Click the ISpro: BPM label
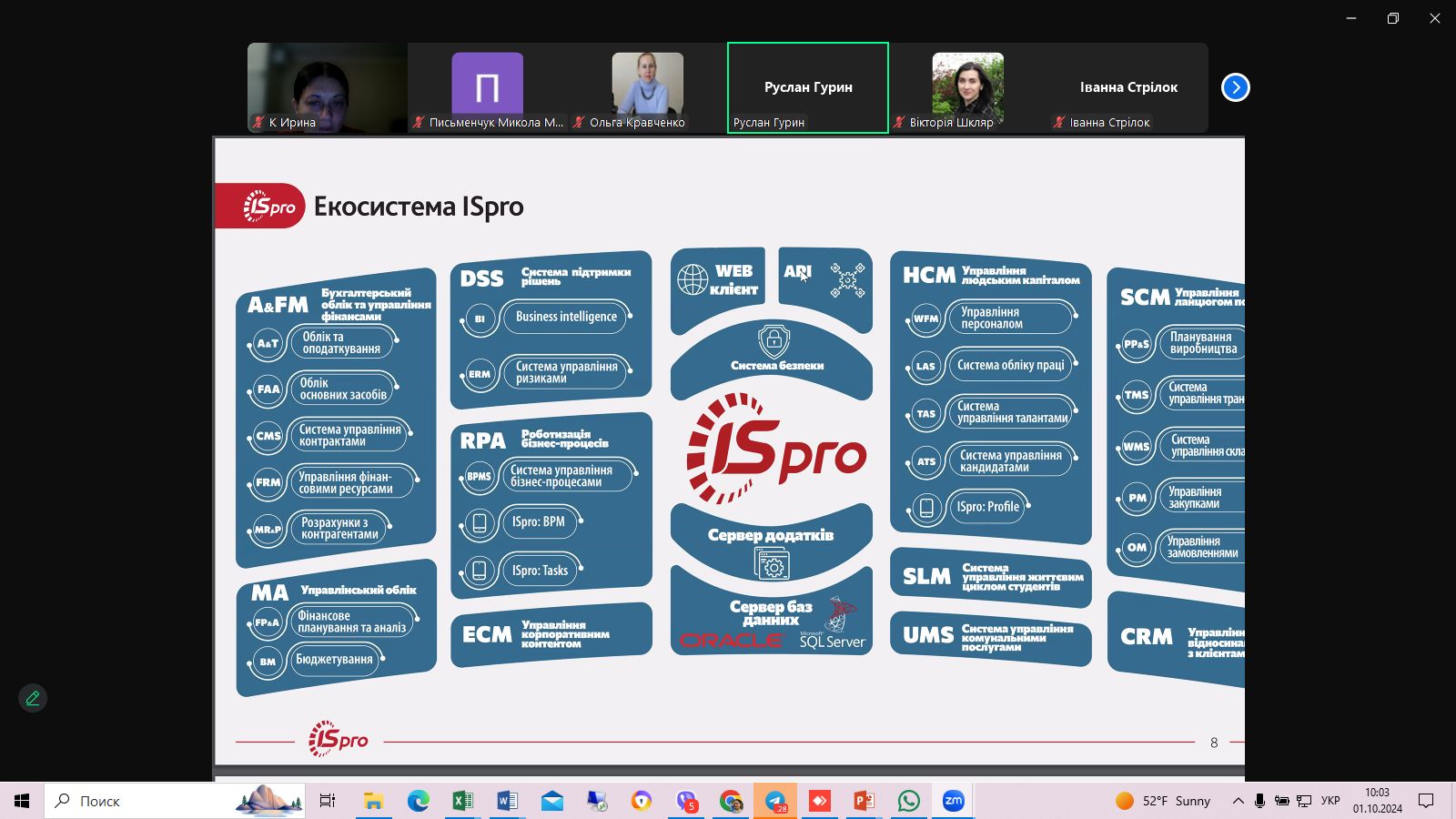Image resolution: width=1456 pixels, height=819 pixels. [539, 522]
